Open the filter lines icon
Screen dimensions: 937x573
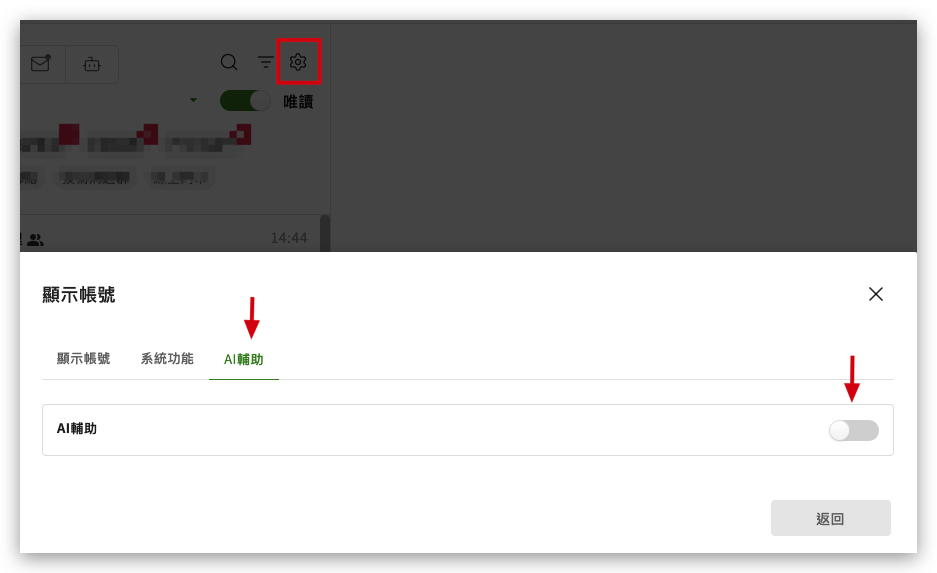pyautogui.click(x=265, y=62)
